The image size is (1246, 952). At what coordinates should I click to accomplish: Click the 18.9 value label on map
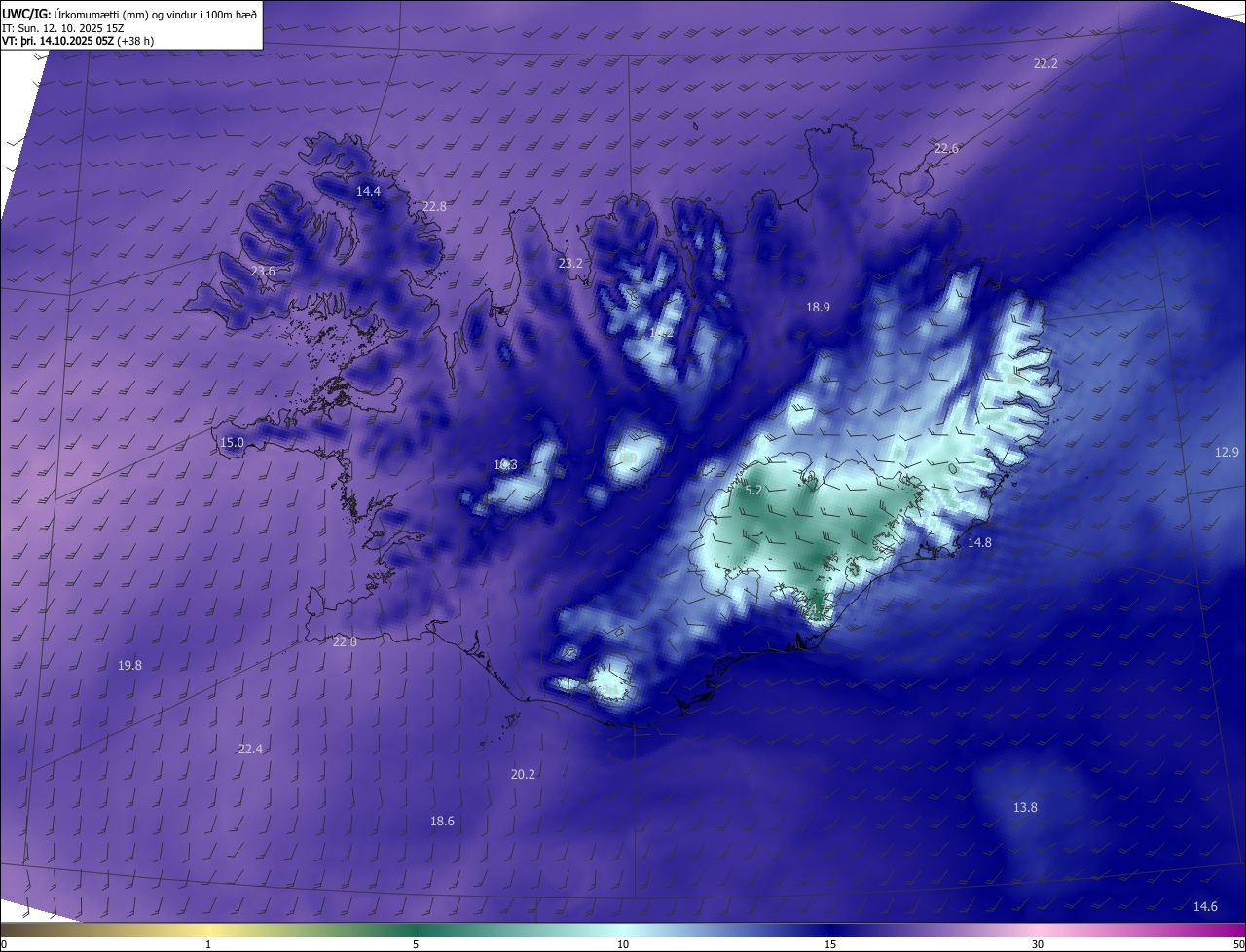[818, 307]
